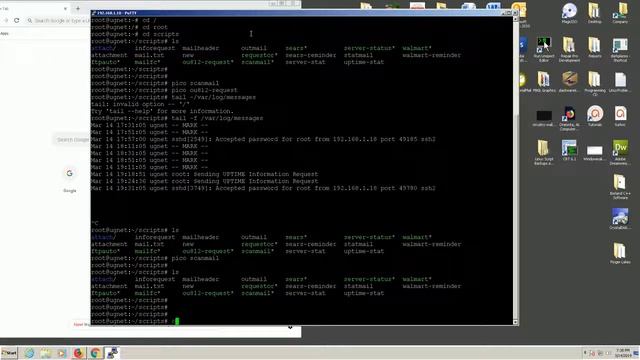Open the CrystalDisk desktop icon
640x360 pixels.
620,219
